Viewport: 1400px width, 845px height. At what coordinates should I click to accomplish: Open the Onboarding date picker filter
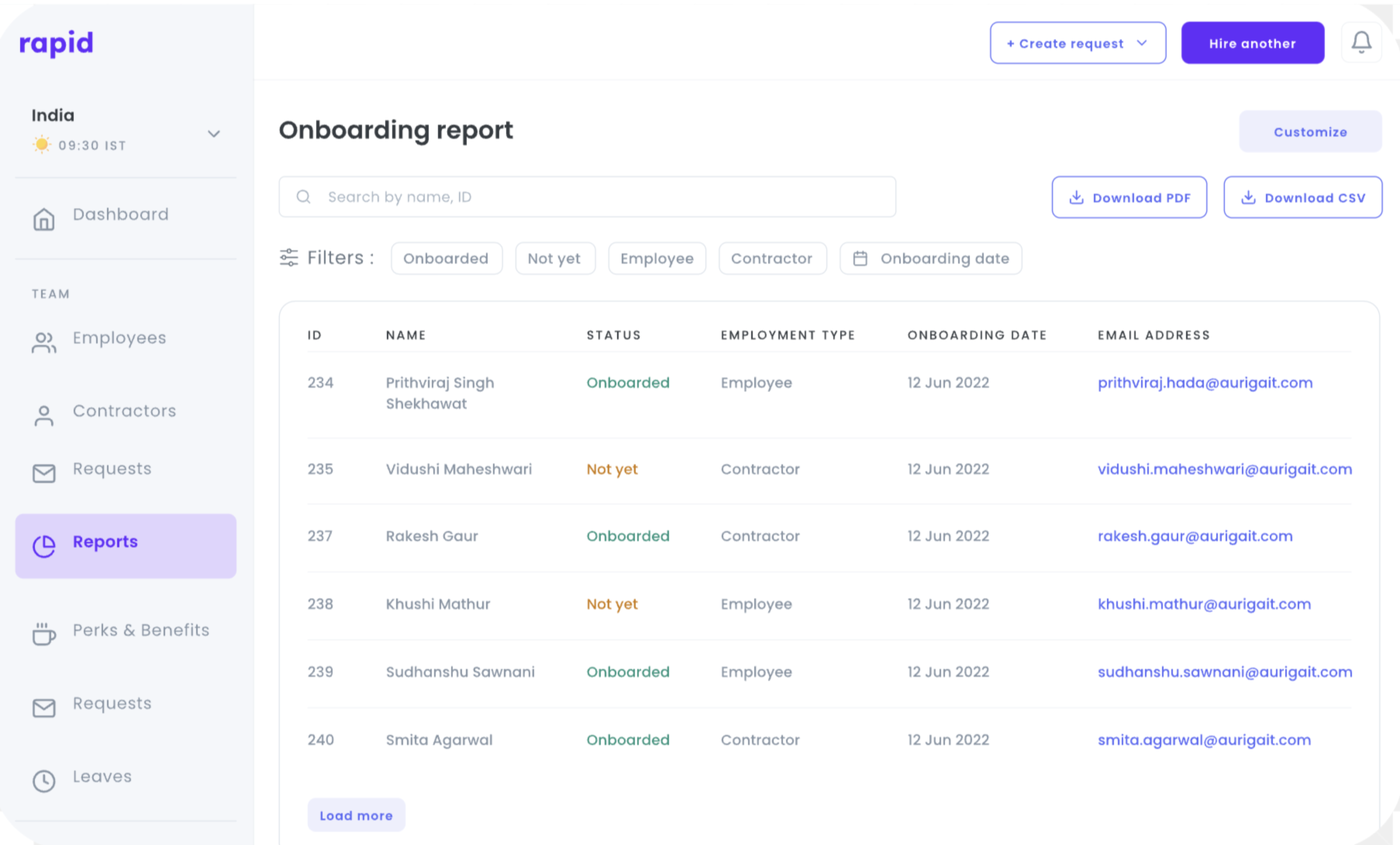930,258
